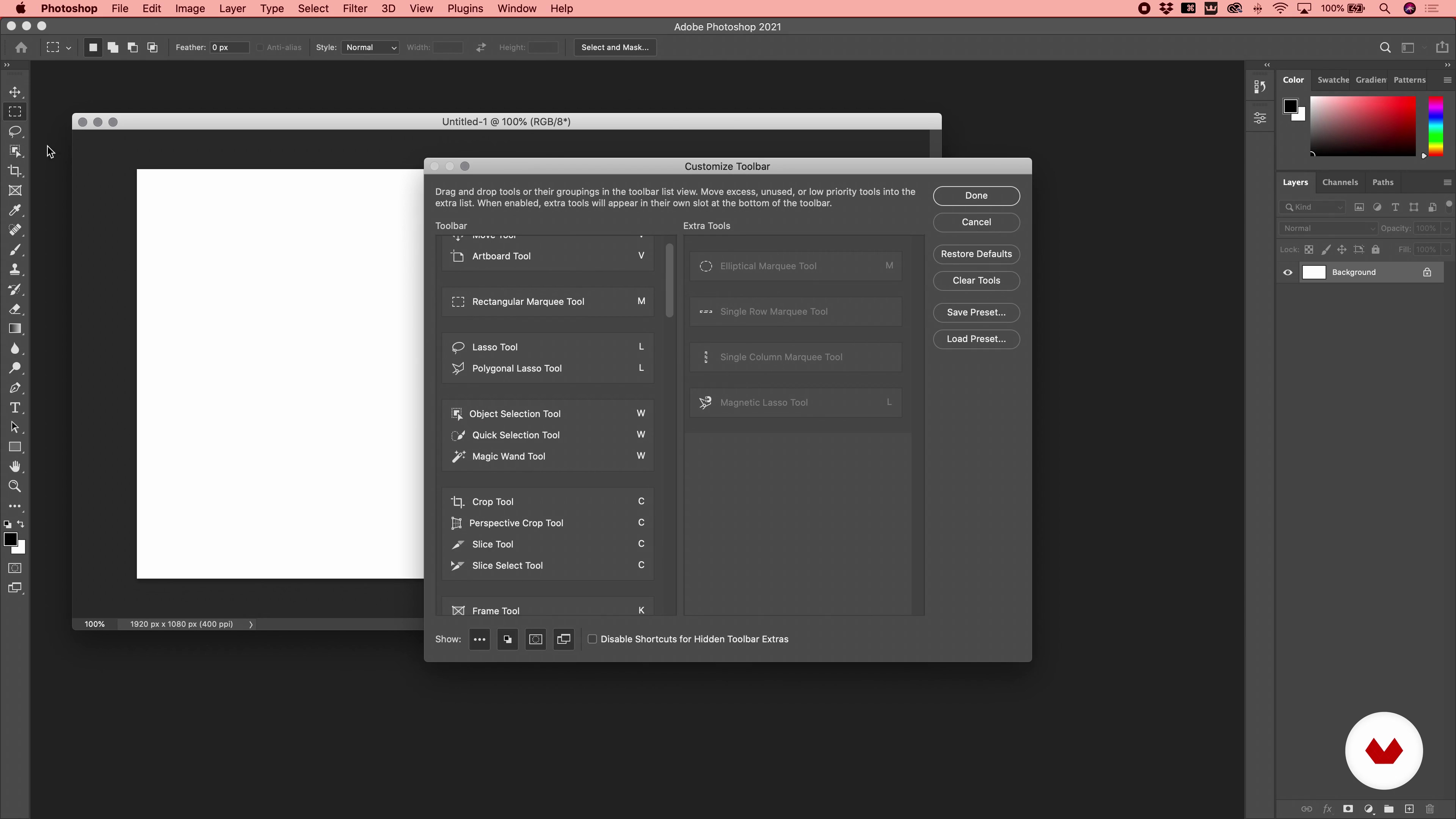This screenshot has height=819, width=1456.
Task: Open the History panel icon
Action: pos(1260,87)
